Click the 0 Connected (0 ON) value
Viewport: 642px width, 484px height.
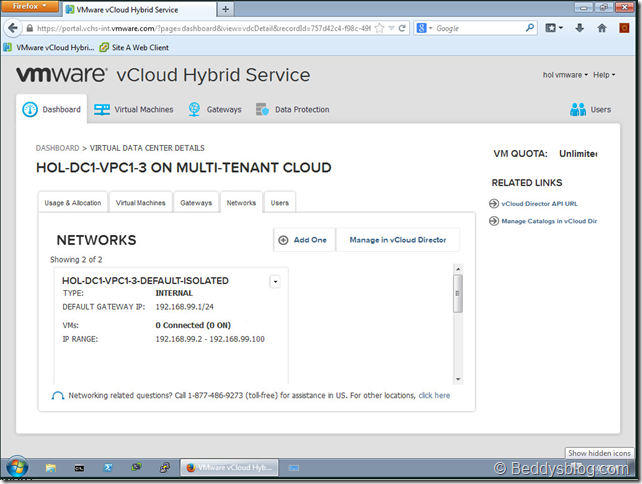[193, 325]
